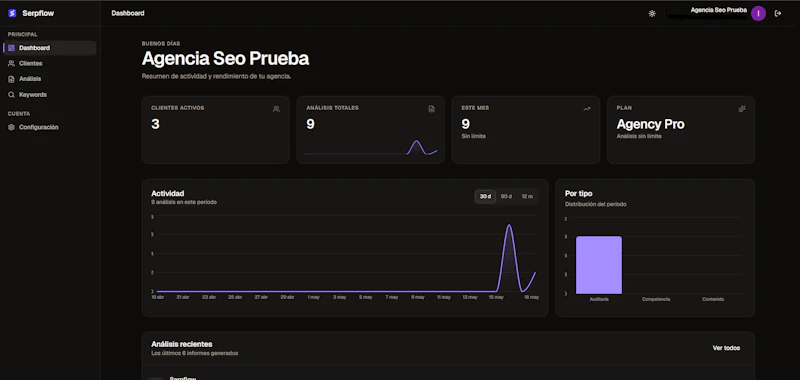Click the Contenido axis label
800x380 pixels.
click(x=713, y=299)
